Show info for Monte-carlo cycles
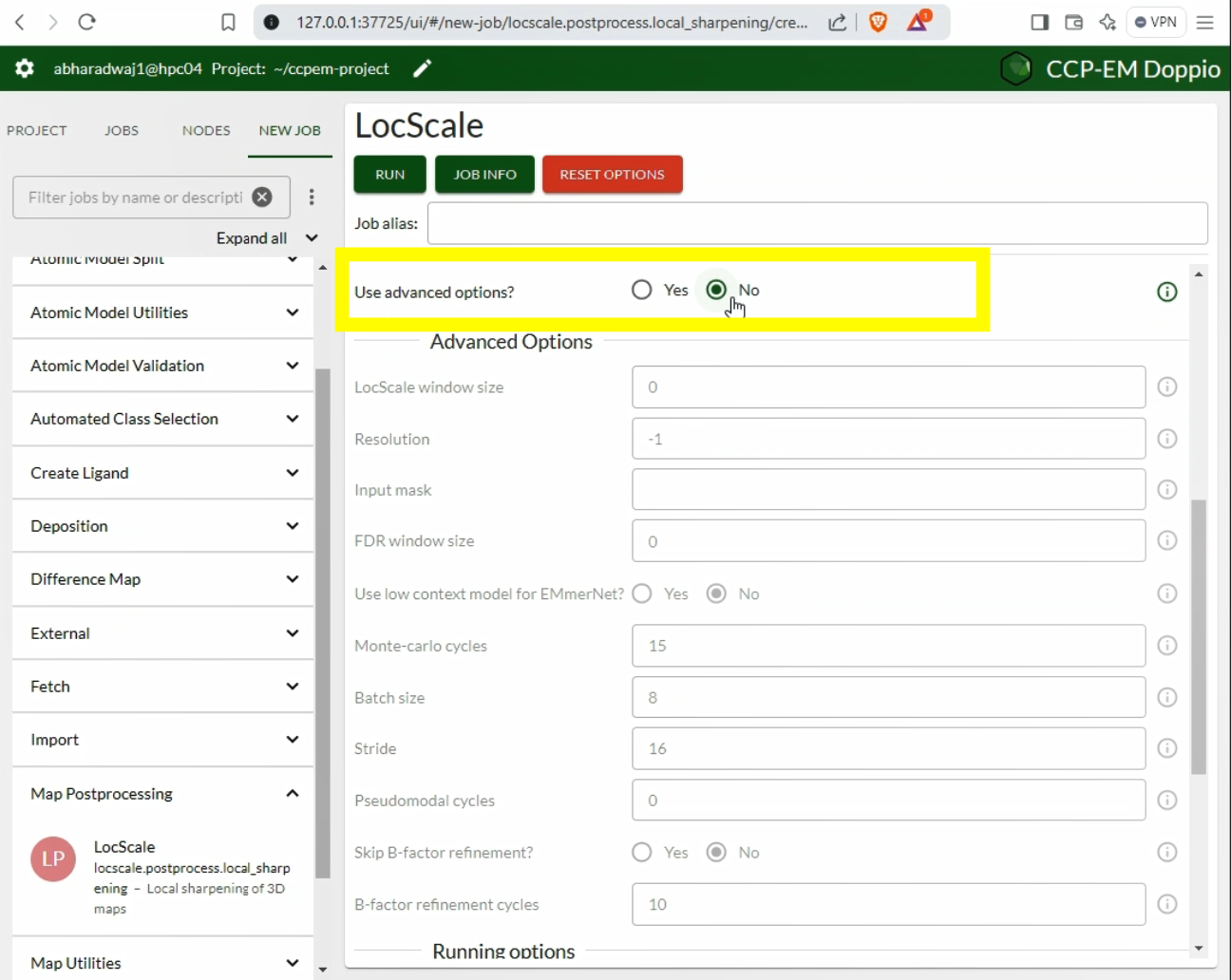The width and height of the screenshot is (1231, 980). pos(1167,646)
